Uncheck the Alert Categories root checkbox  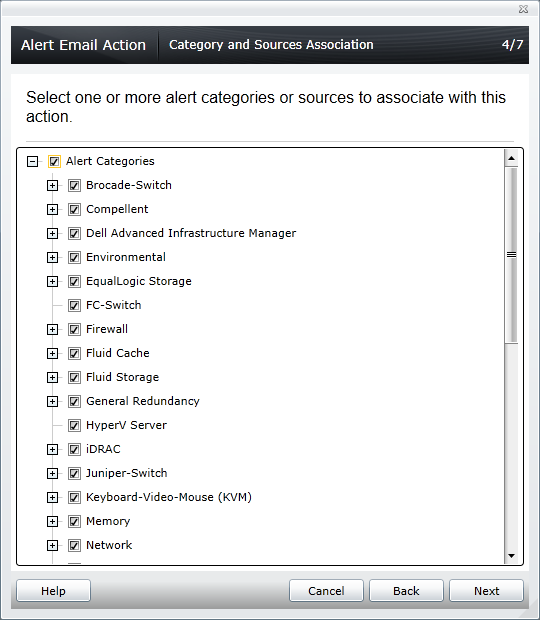pyautogui.click(x=54, y=161)
